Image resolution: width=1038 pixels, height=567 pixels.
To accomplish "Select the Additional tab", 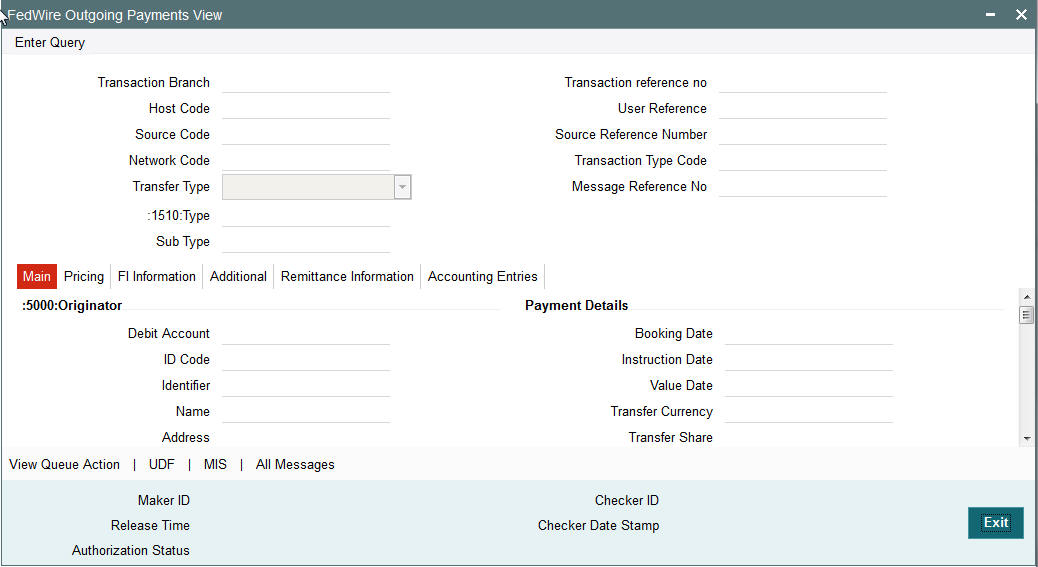I will point(238,277).
